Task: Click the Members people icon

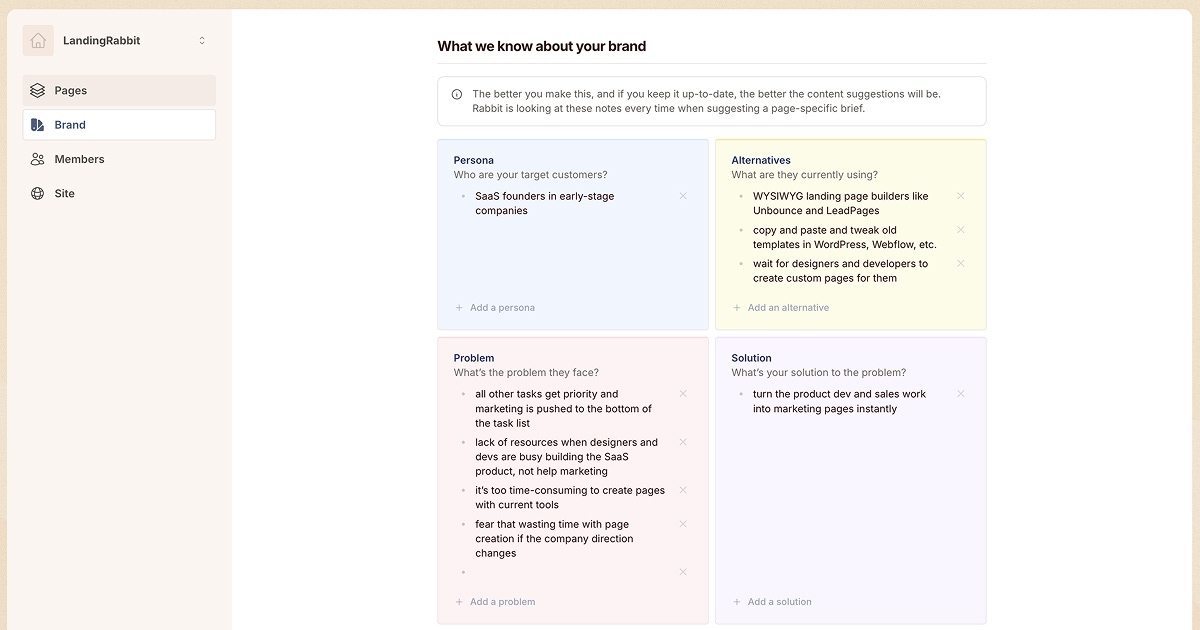Action: click(x=38, y=159)
